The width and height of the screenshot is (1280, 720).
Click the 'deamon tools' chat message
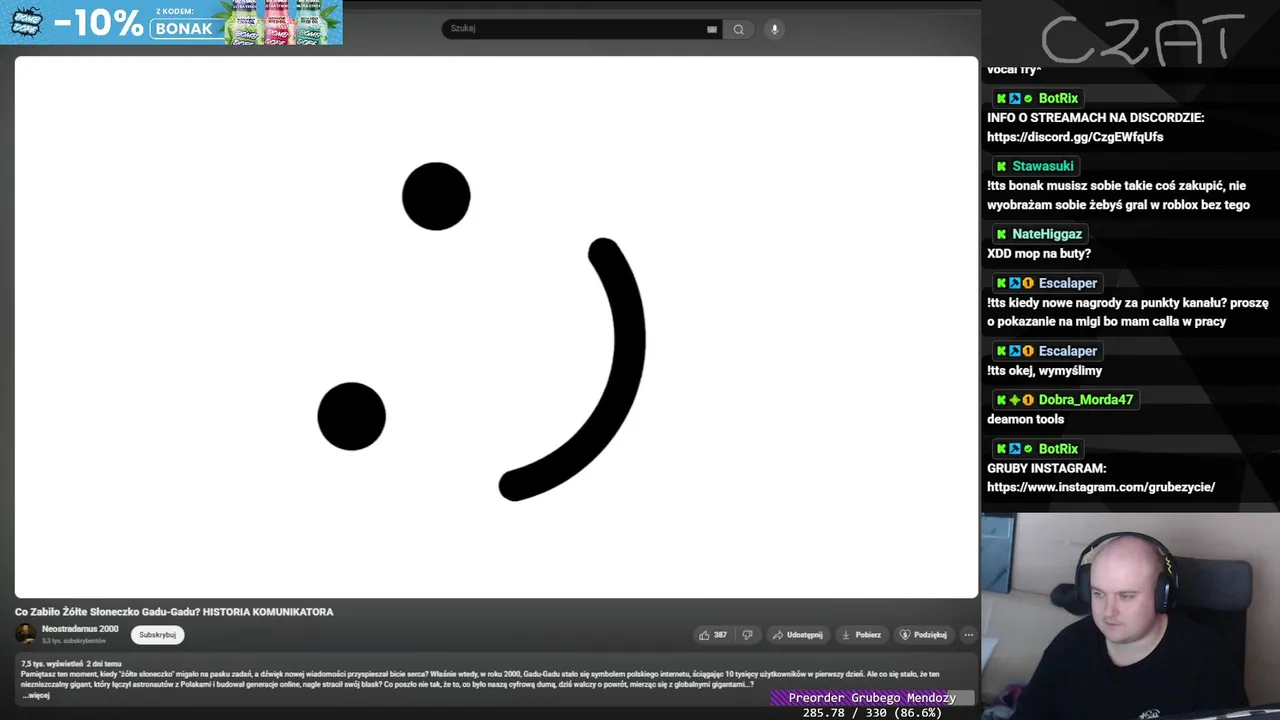click(x=1025, y=419)
